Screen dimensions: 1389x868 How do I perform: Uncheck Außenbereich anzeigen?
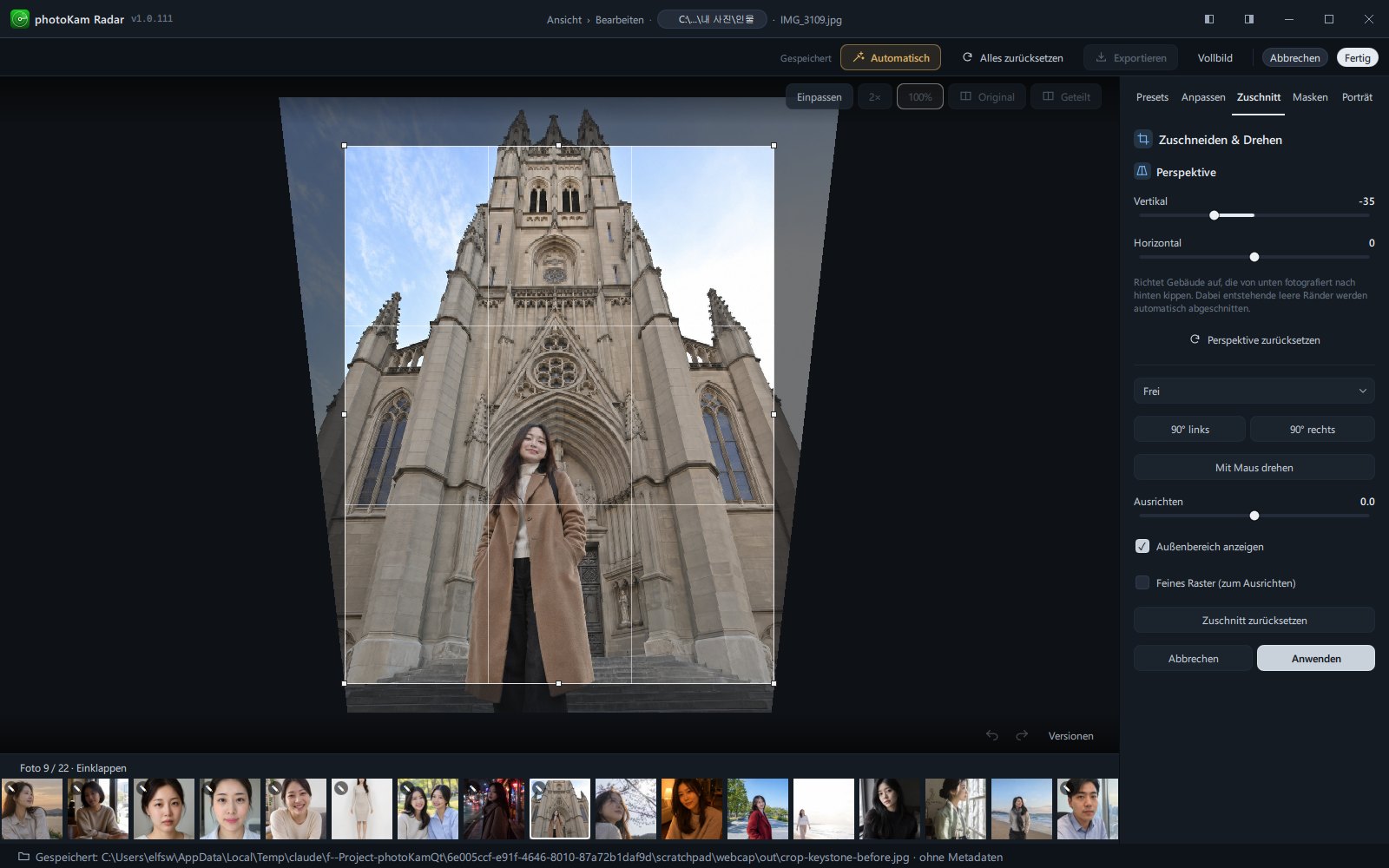[1142, 546]
